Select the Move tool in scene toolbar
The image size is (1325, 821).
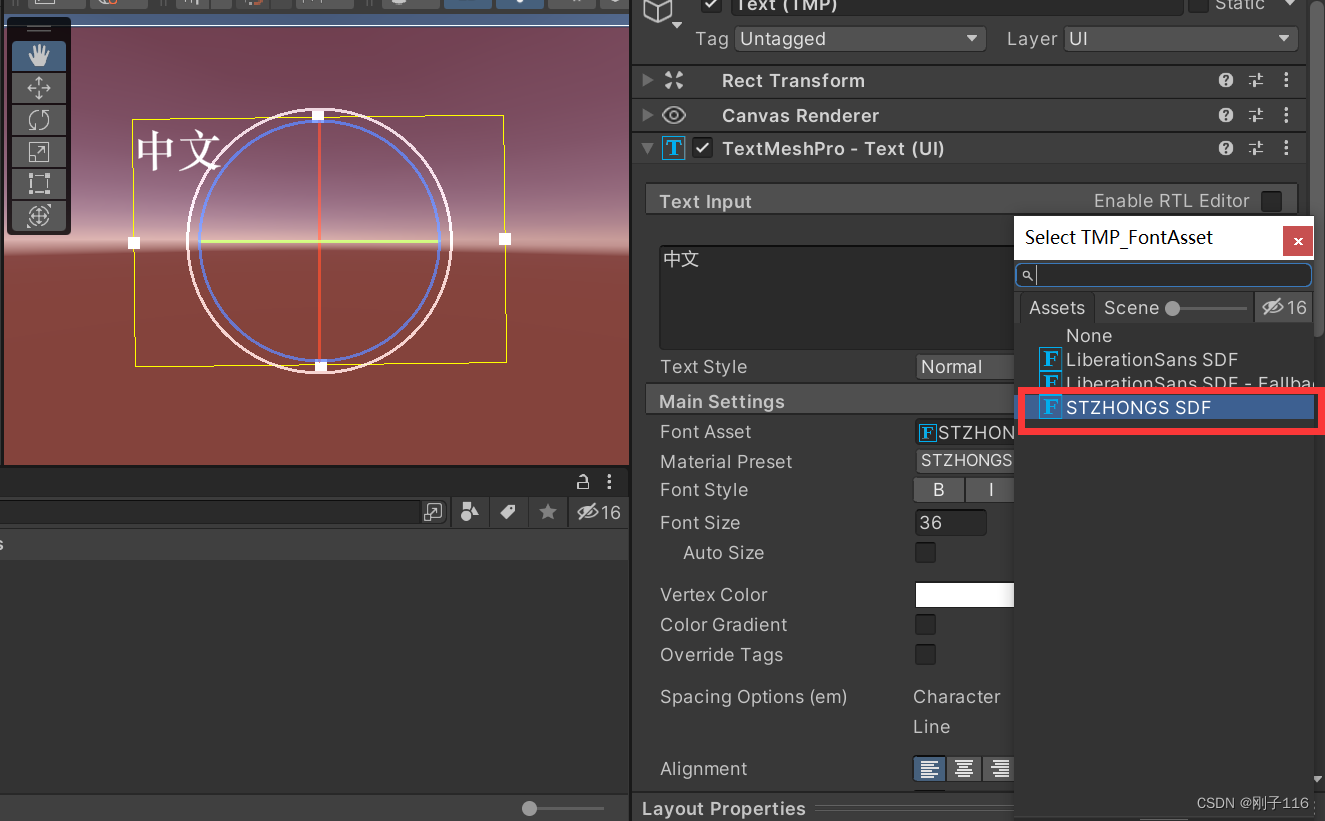39,88
